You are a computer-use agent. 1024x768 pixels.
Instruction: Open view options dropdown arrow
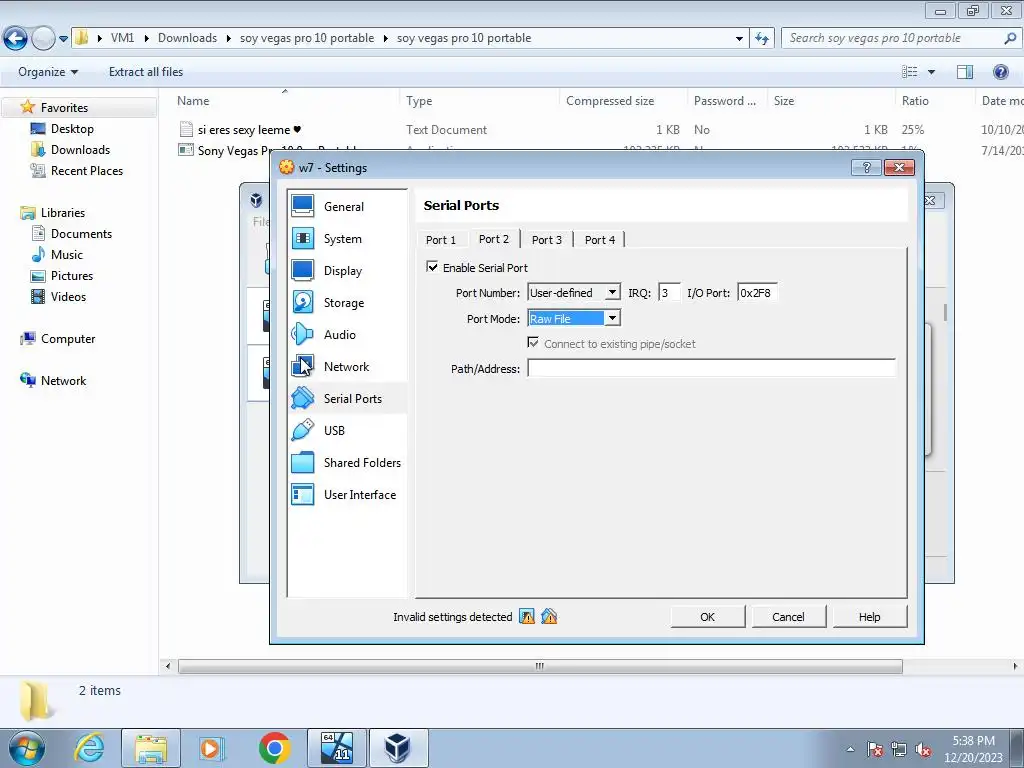point(931,72)
